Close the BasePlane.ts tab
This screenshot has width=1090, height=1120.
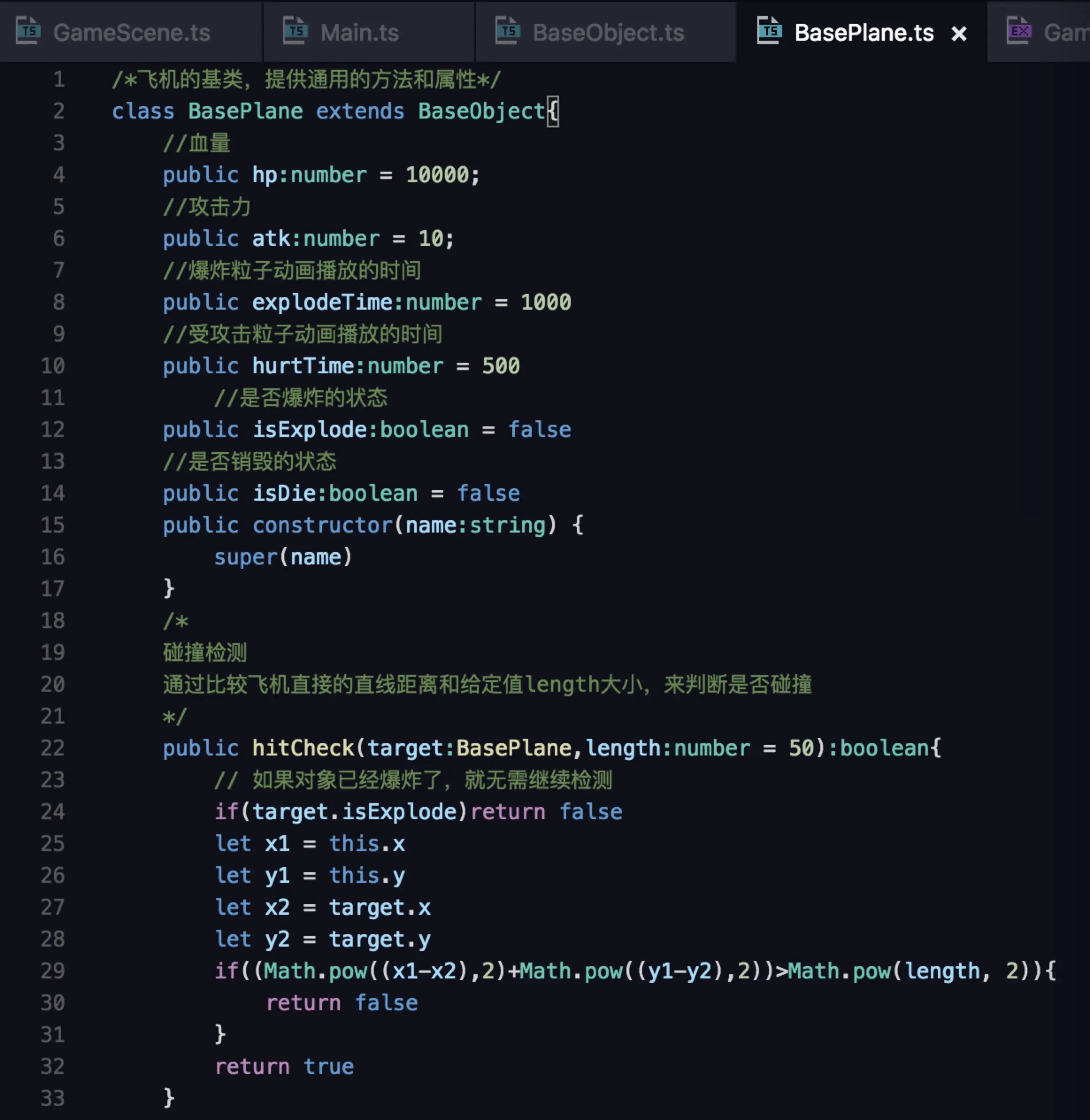point(959,34)
